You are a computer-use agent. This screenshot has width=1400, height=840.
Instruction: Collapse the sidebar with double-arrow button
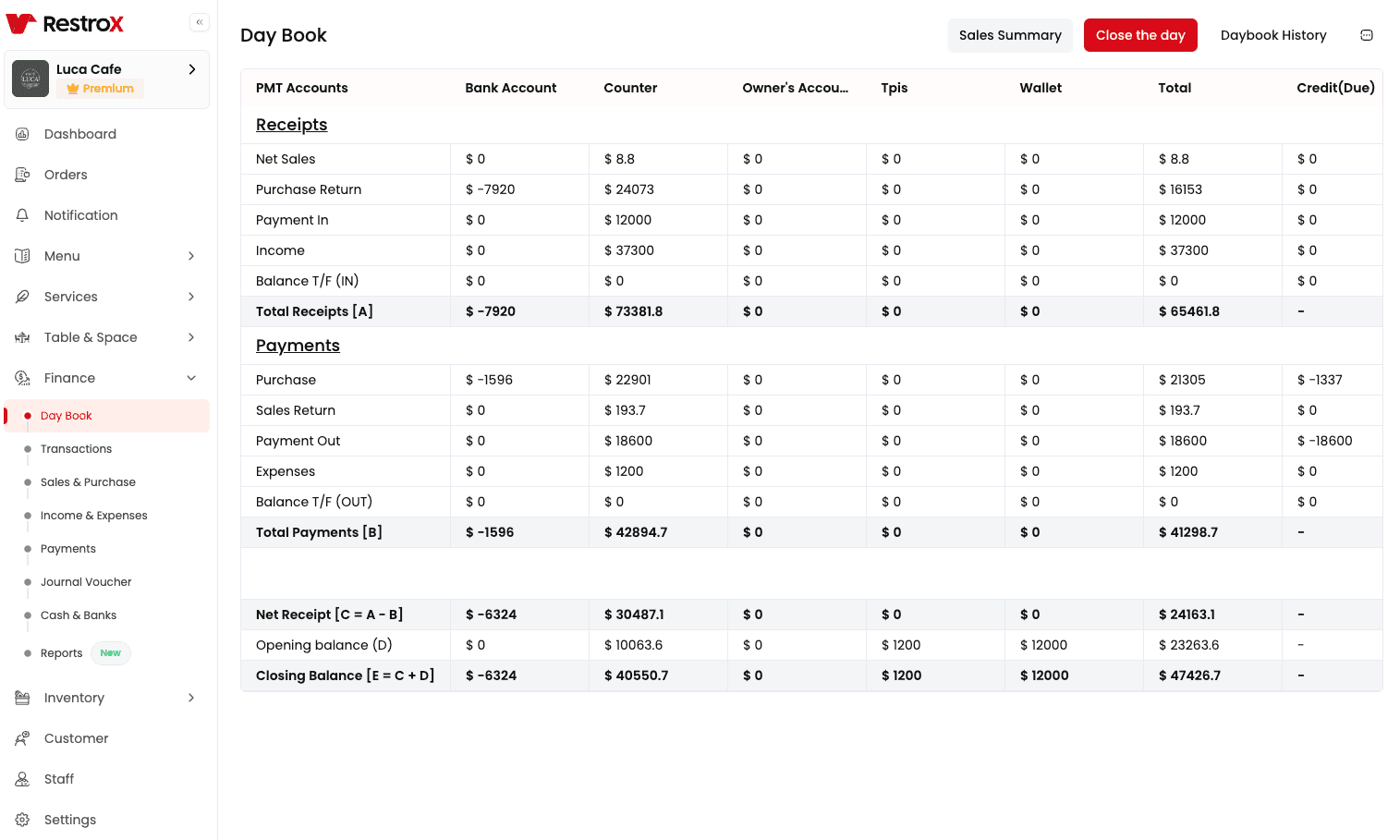point(200,22)
